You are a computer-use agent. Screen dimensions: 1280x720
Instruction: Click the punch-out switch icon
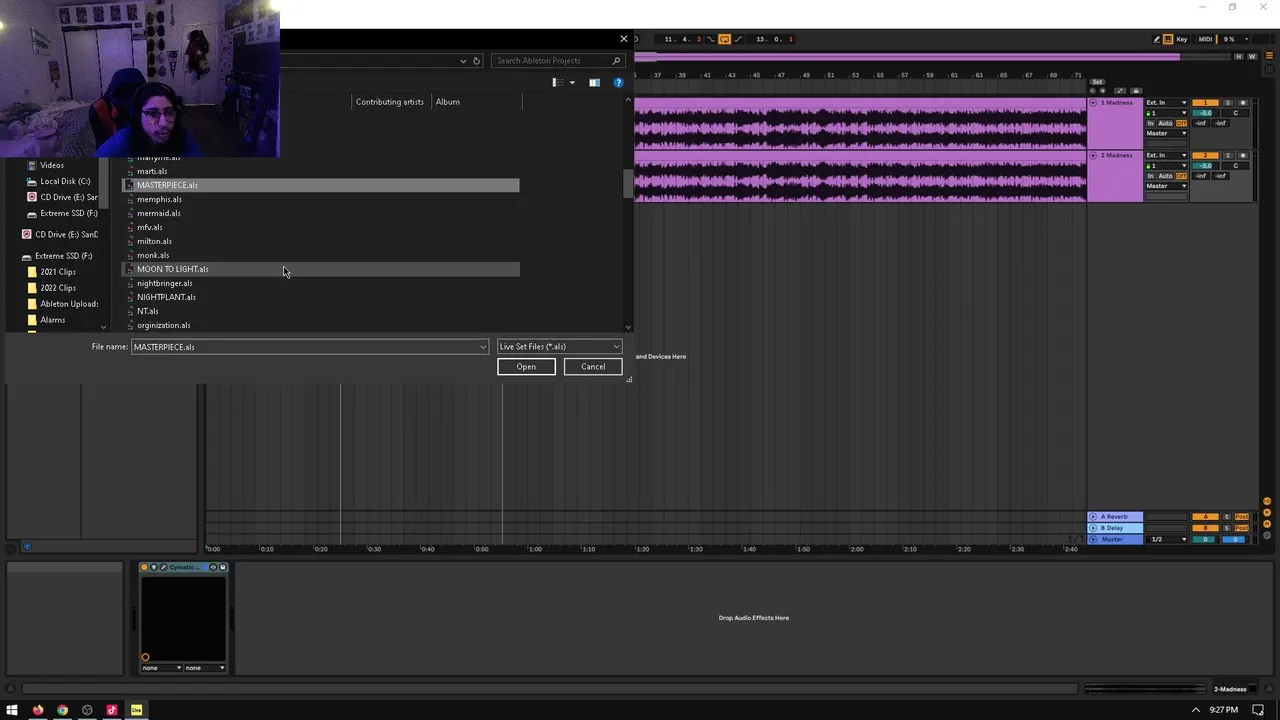tap(737, 39)
